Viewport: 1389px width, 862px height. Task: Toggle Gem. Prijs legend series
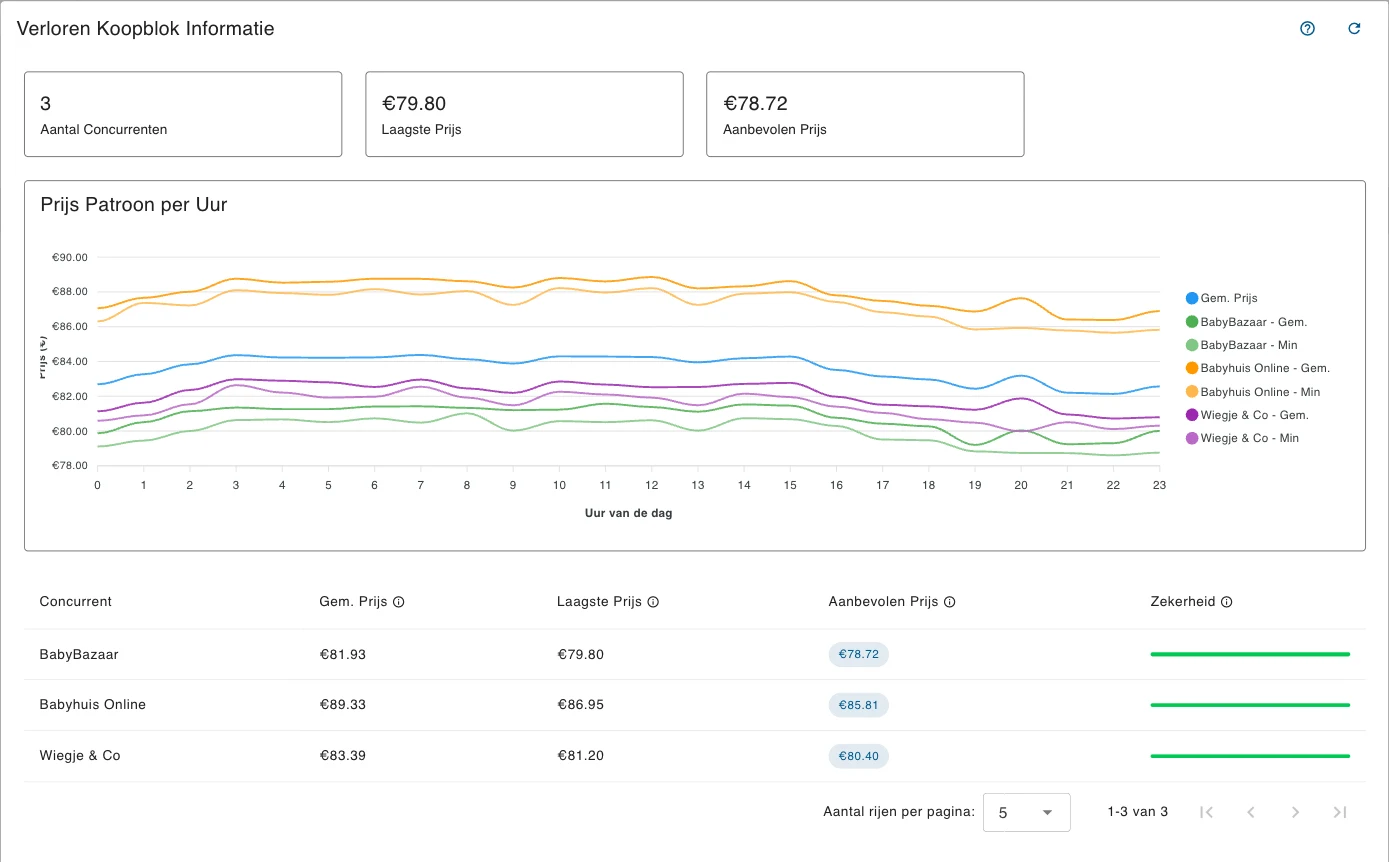(1221, 298)
